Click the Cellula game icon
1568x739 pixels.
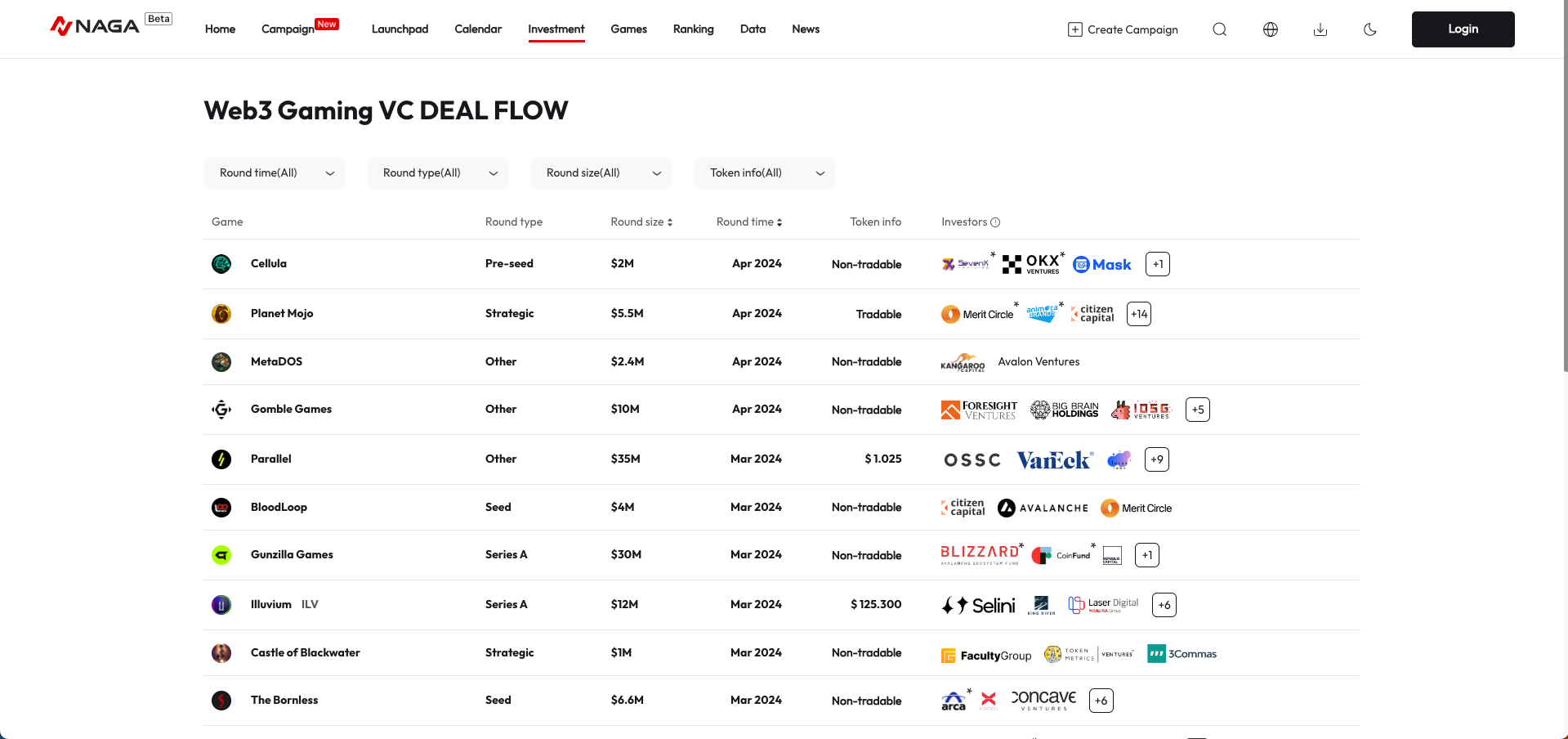click(221, 263)
